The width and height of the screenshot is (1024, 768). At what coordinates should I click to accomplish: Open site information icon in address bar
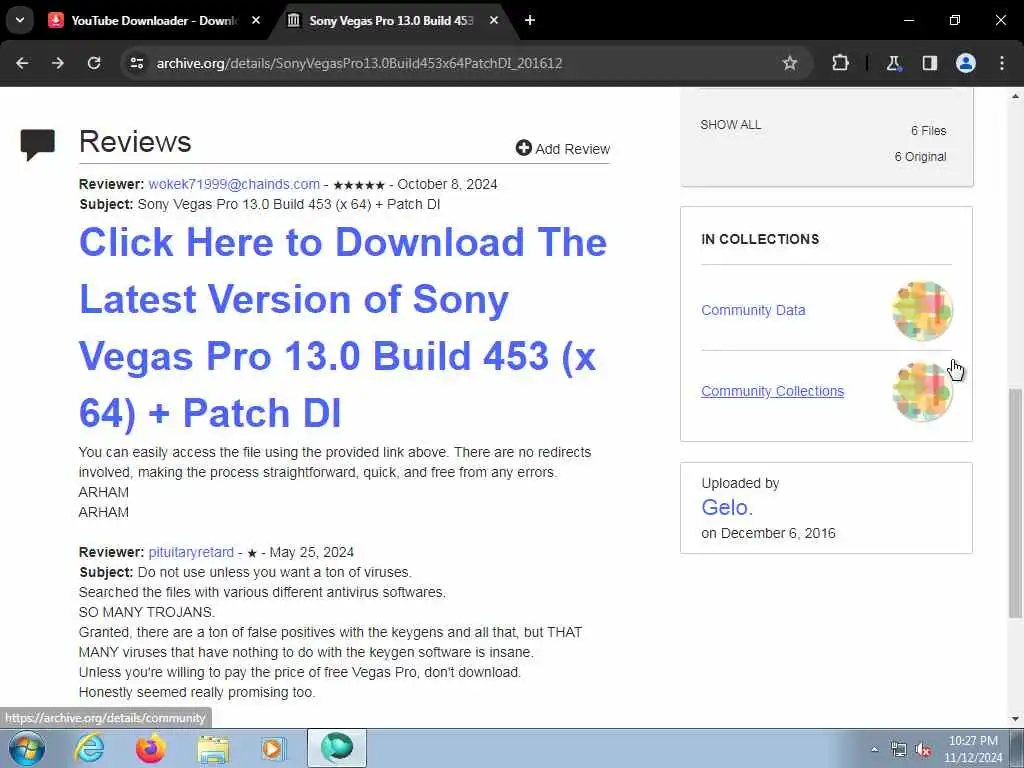pos(136,63)
